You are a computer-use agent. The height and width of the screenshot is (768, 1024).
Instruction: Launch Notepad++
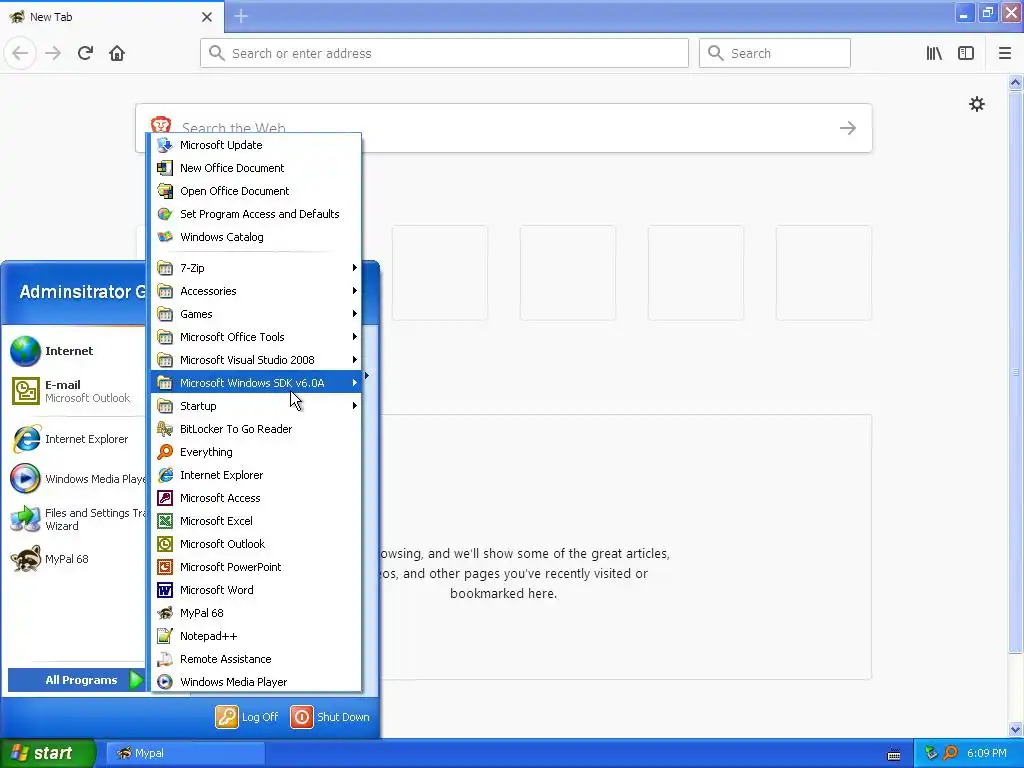(x=255, y=635)
